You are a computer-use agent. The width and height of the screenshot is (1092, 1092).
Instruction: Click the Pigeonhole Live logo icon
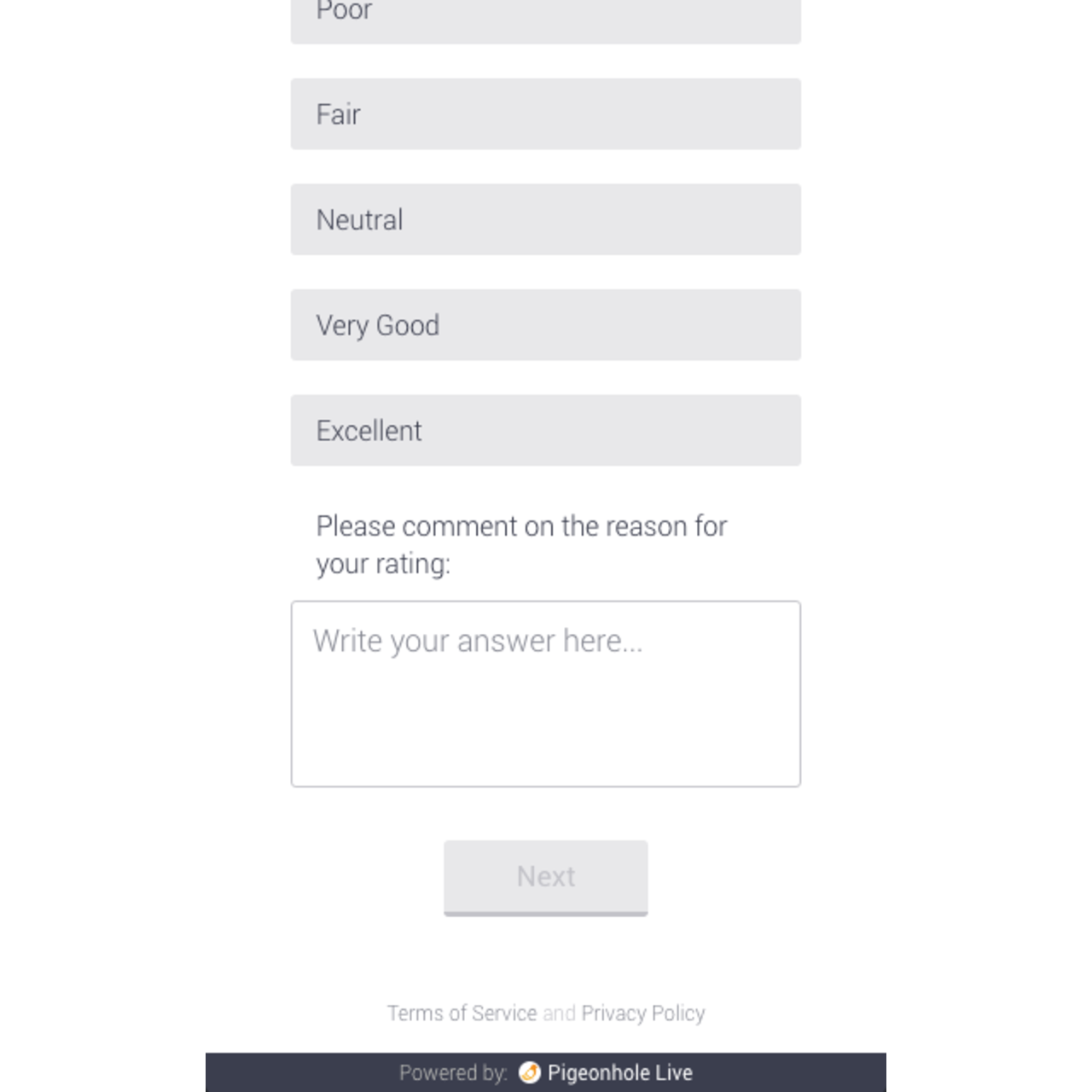point(529,1073)
